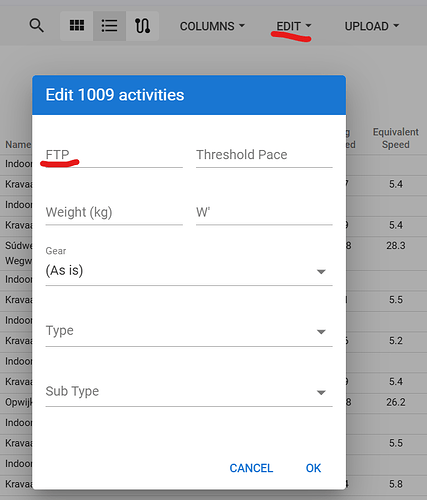Open the UPLOAD dropdown menu
Viewport: 427px width, 500px height.
click(372, 26)
